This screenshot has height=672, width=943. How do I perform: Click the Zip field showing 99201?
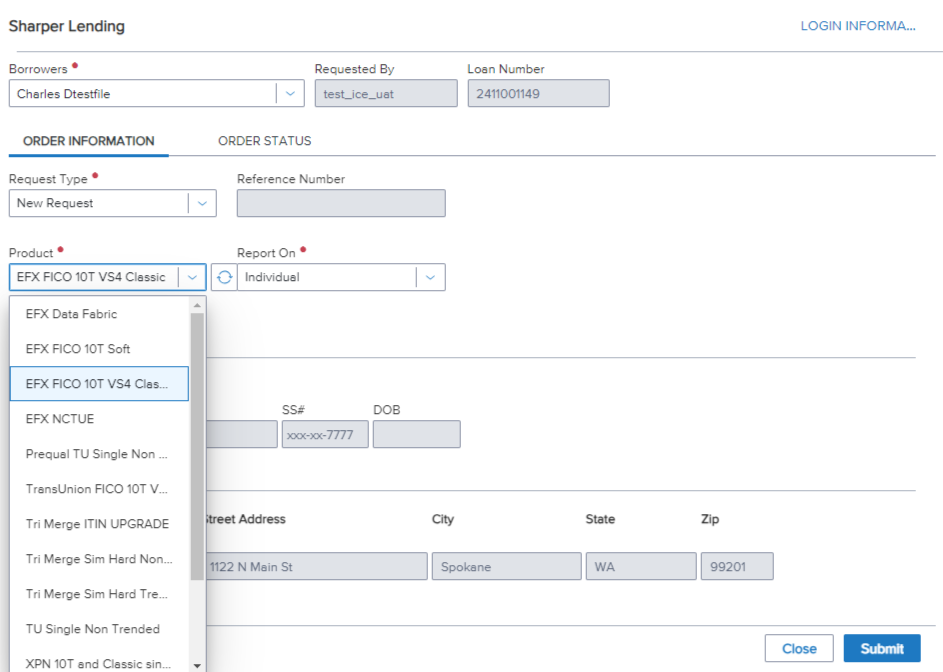pos(737,567)
